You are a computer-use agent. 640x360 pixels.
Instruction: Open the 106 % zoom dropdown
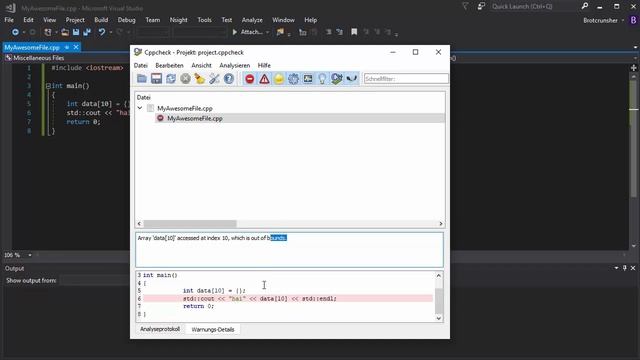pos(29,255)
